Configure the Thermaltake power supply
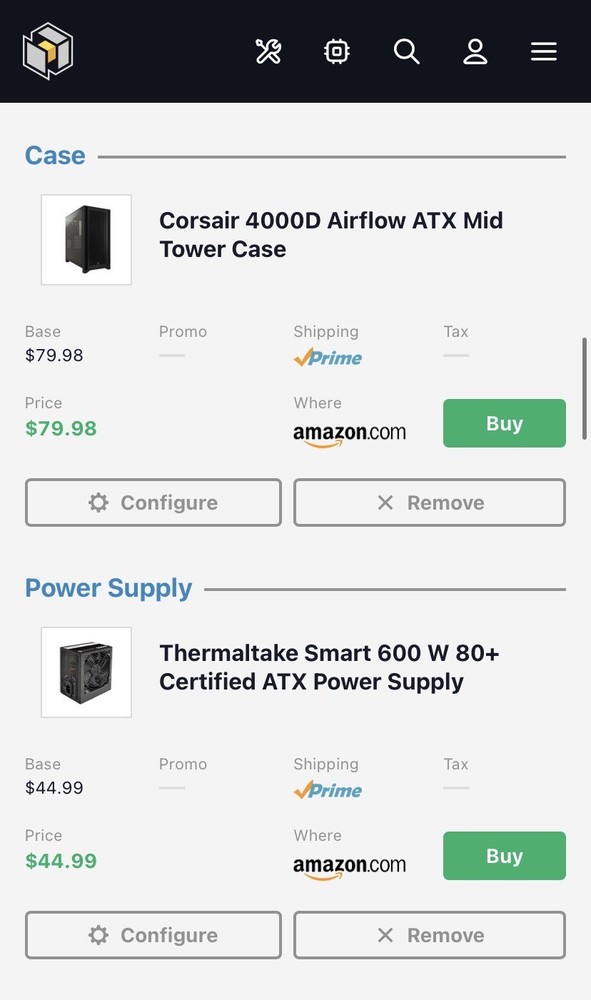Viewport: 591px width, 1000px height. pos(152,934)
